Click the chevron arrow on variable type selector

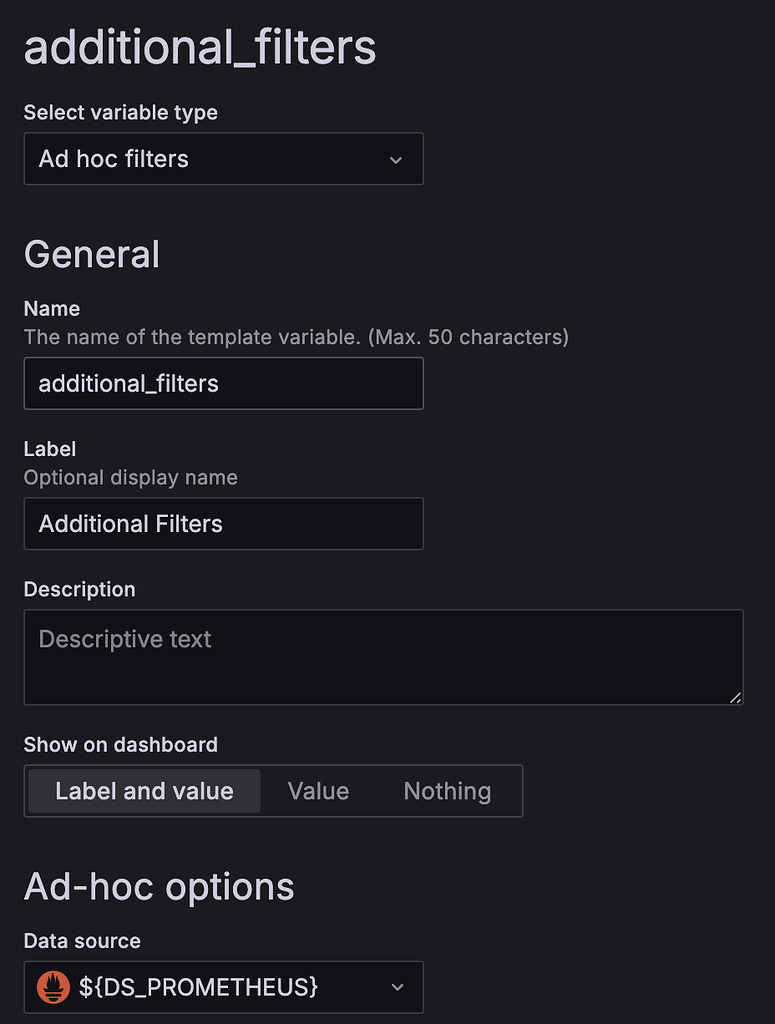click(396, 160)
